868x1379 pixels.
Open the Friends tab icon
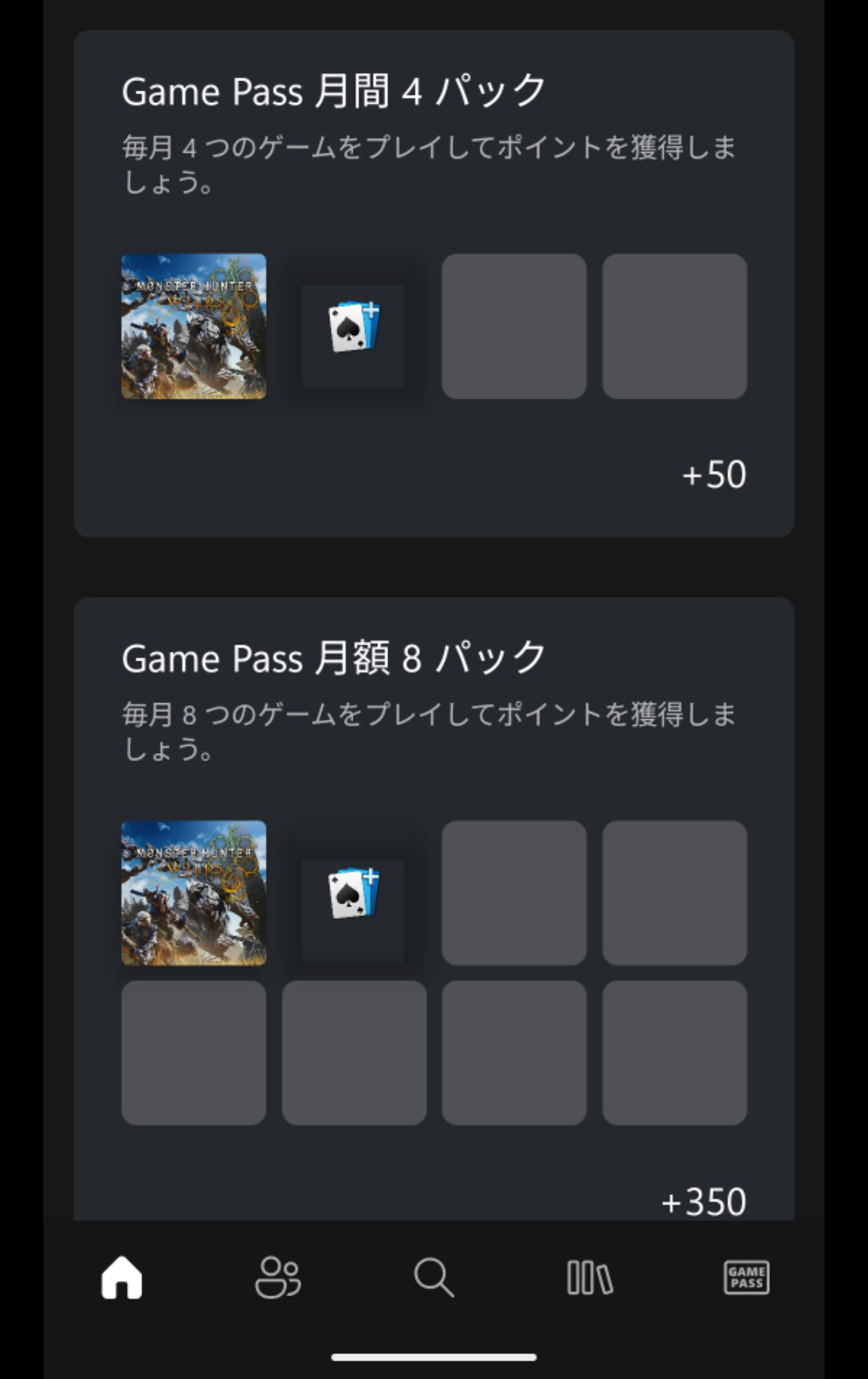277,1277
